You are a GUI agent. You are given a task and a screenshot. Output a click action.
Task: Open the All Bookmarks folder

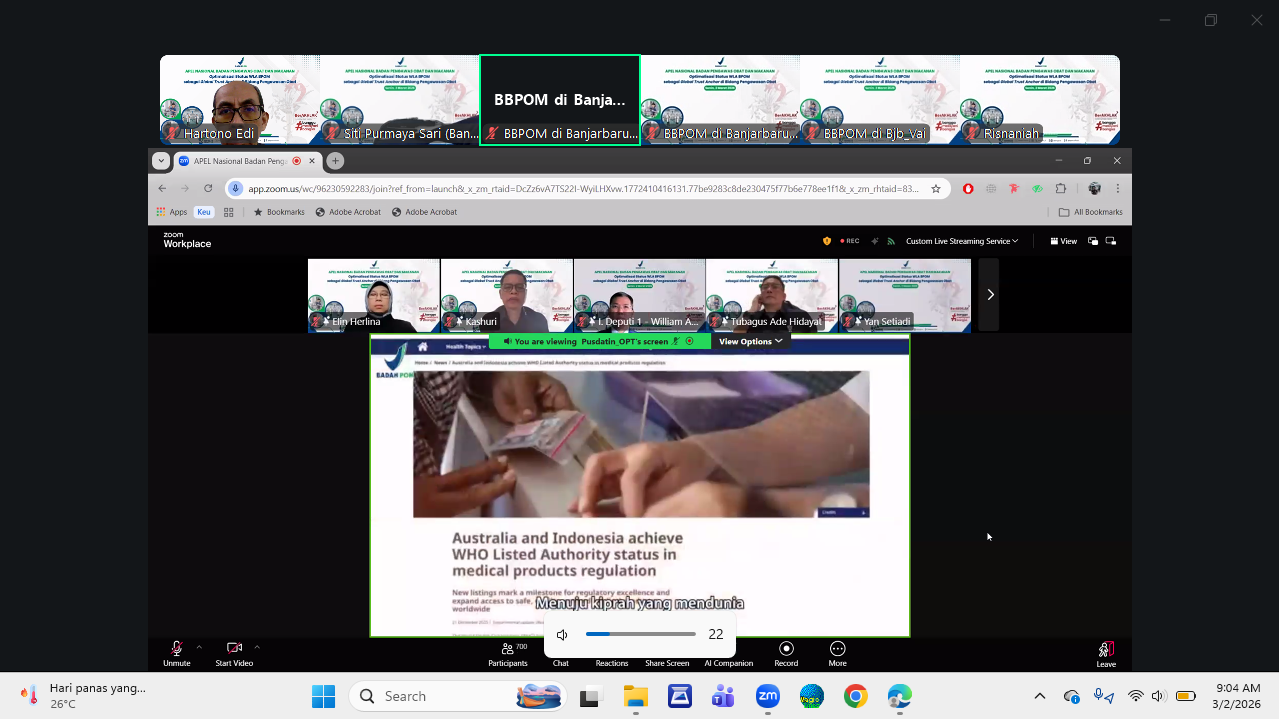click(x=1090, y=212)
